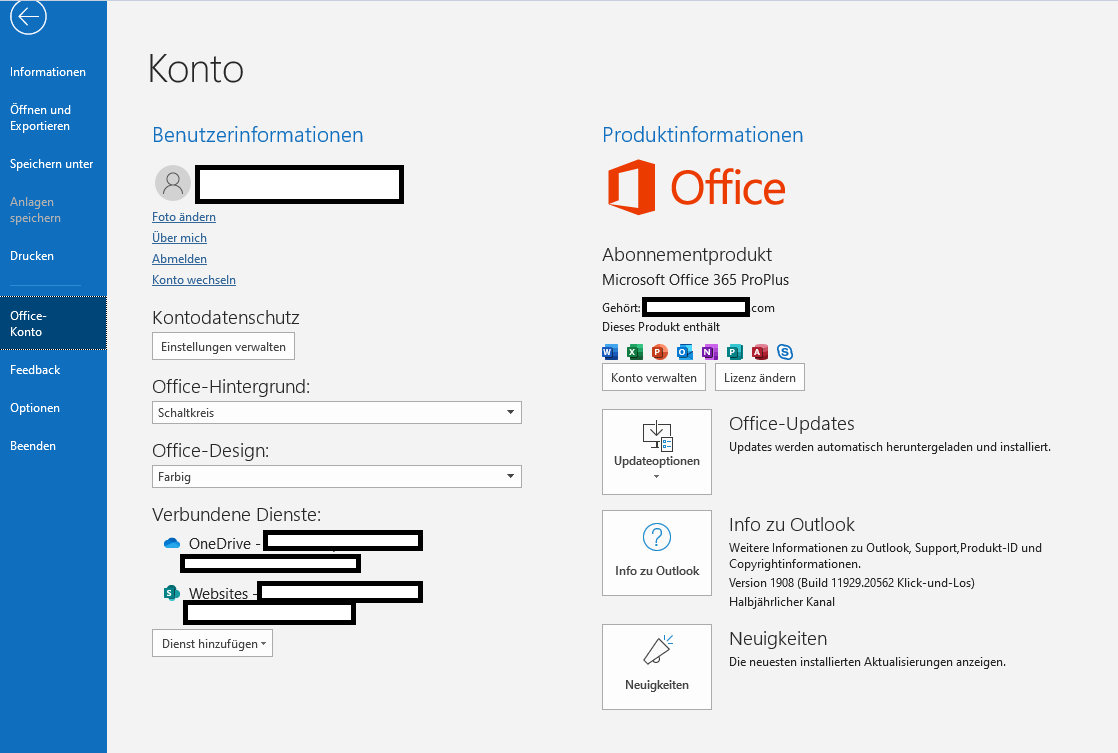Click the Microsoft Office 365 ProPlus text

pos(695,280)
